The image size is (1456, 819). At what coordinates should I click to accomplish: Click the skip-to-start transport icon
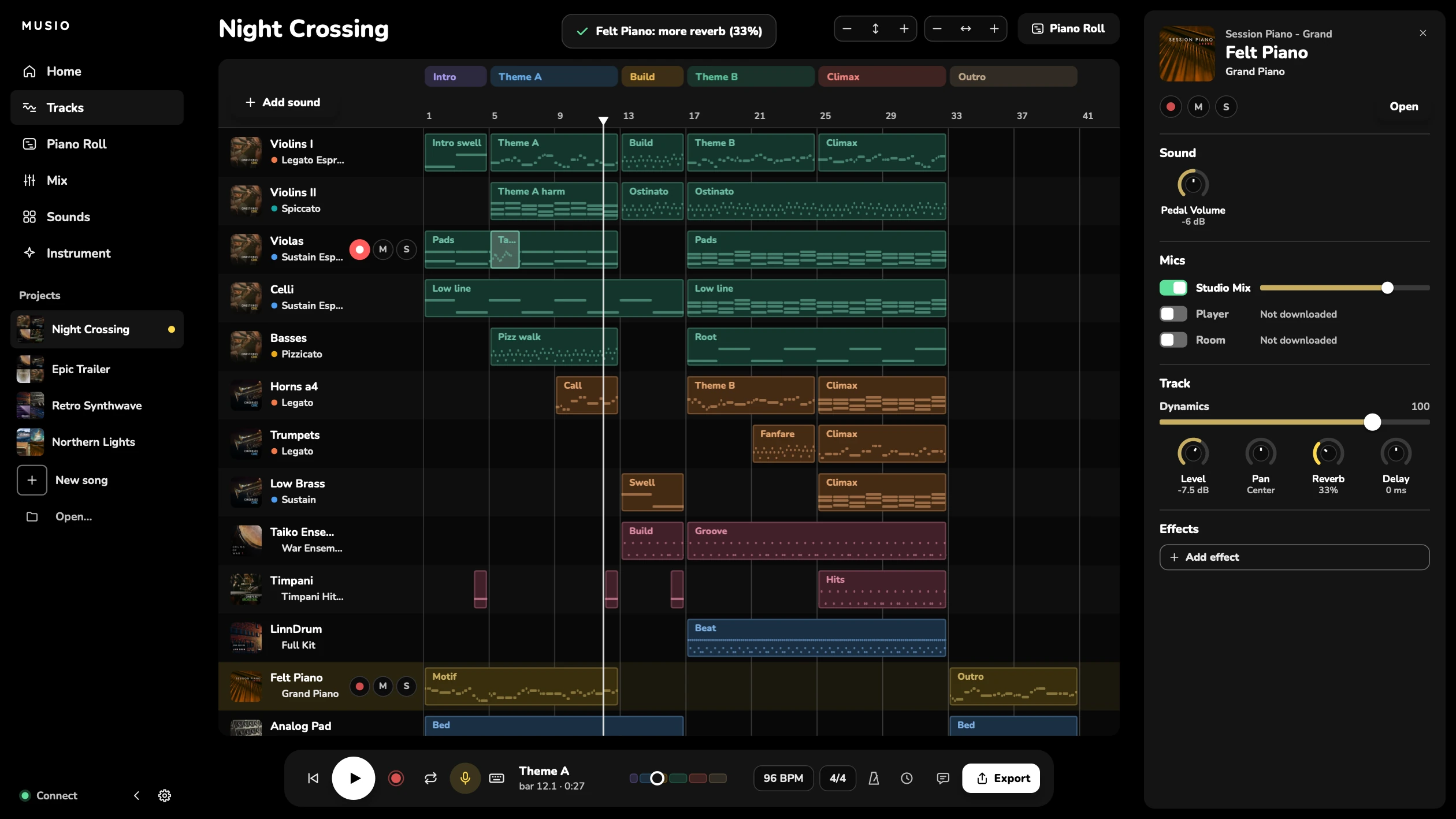pyautogui.click(x=313, y=778)
